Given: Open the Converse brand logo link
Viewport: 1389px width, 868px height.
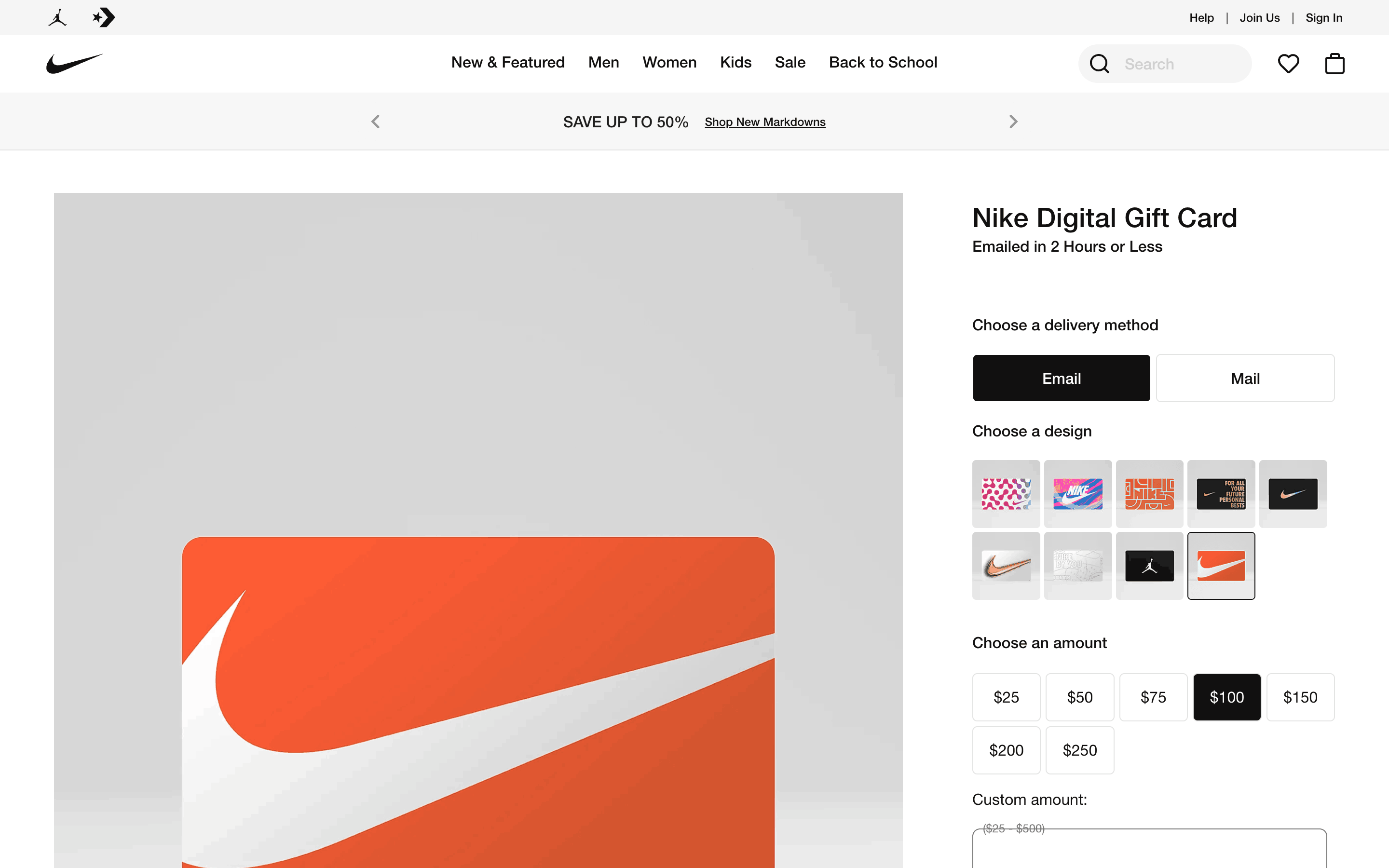Looking at the screenshot, I should pos(104,18).
